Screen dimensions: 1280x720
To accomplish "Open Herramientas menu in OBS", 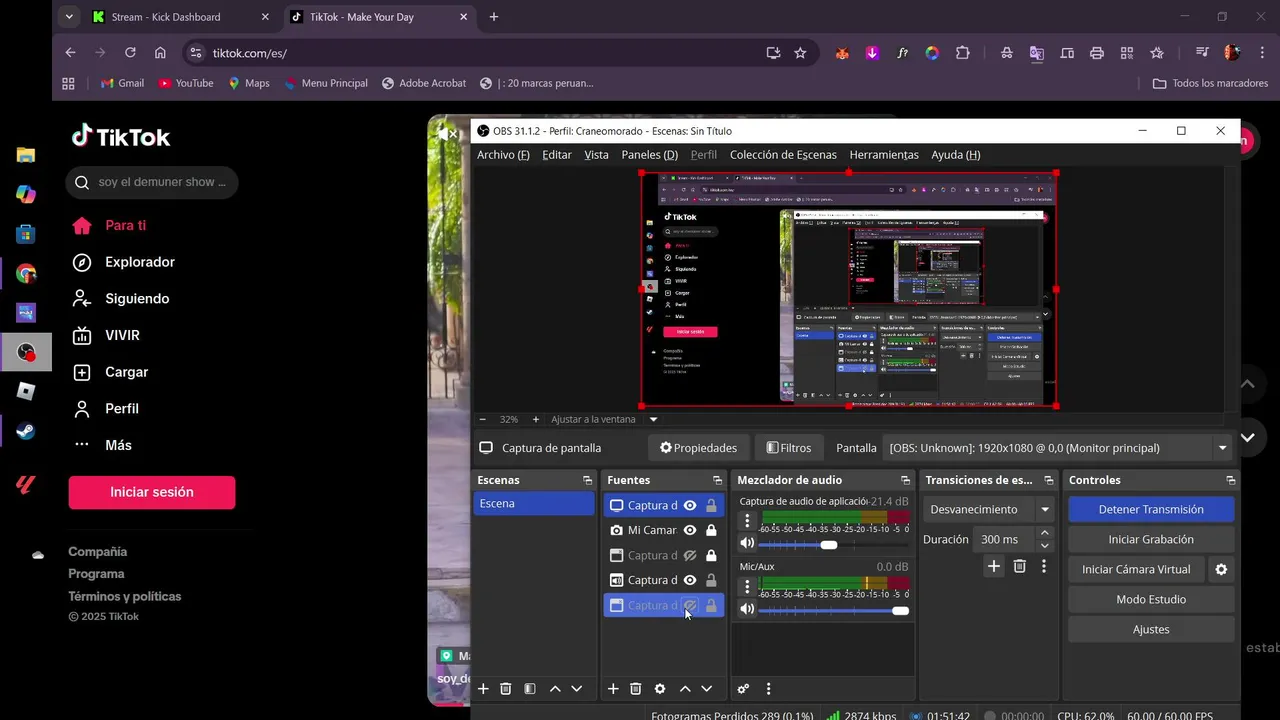I will tap(884, 155).
